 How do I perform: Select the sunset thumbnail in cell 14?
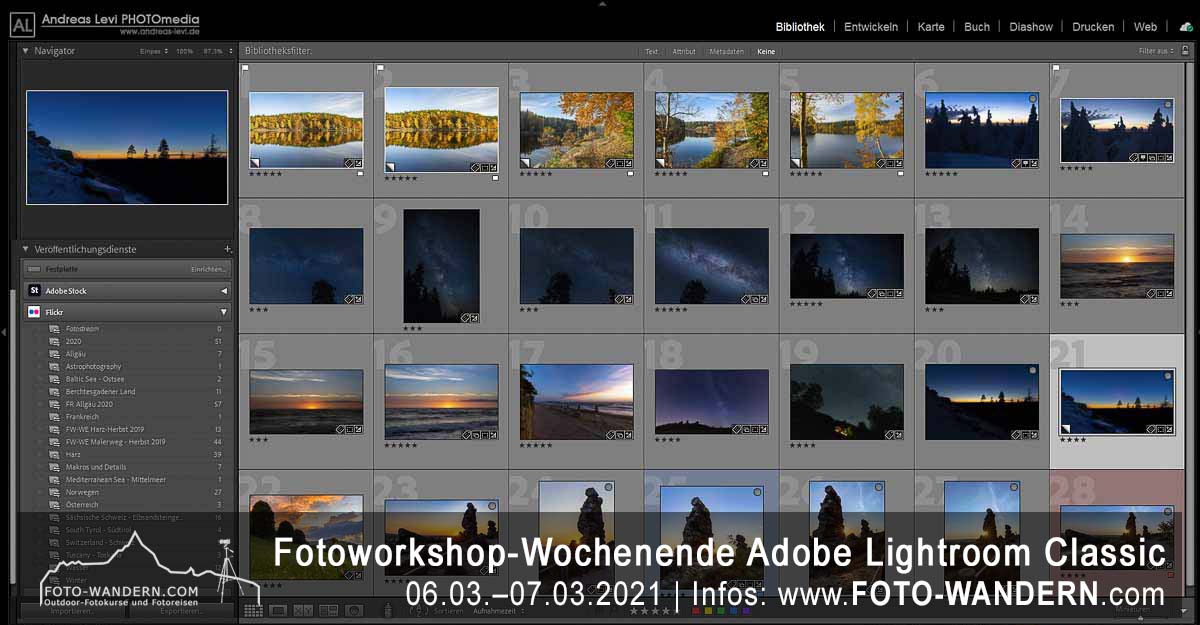(1117, 266)
